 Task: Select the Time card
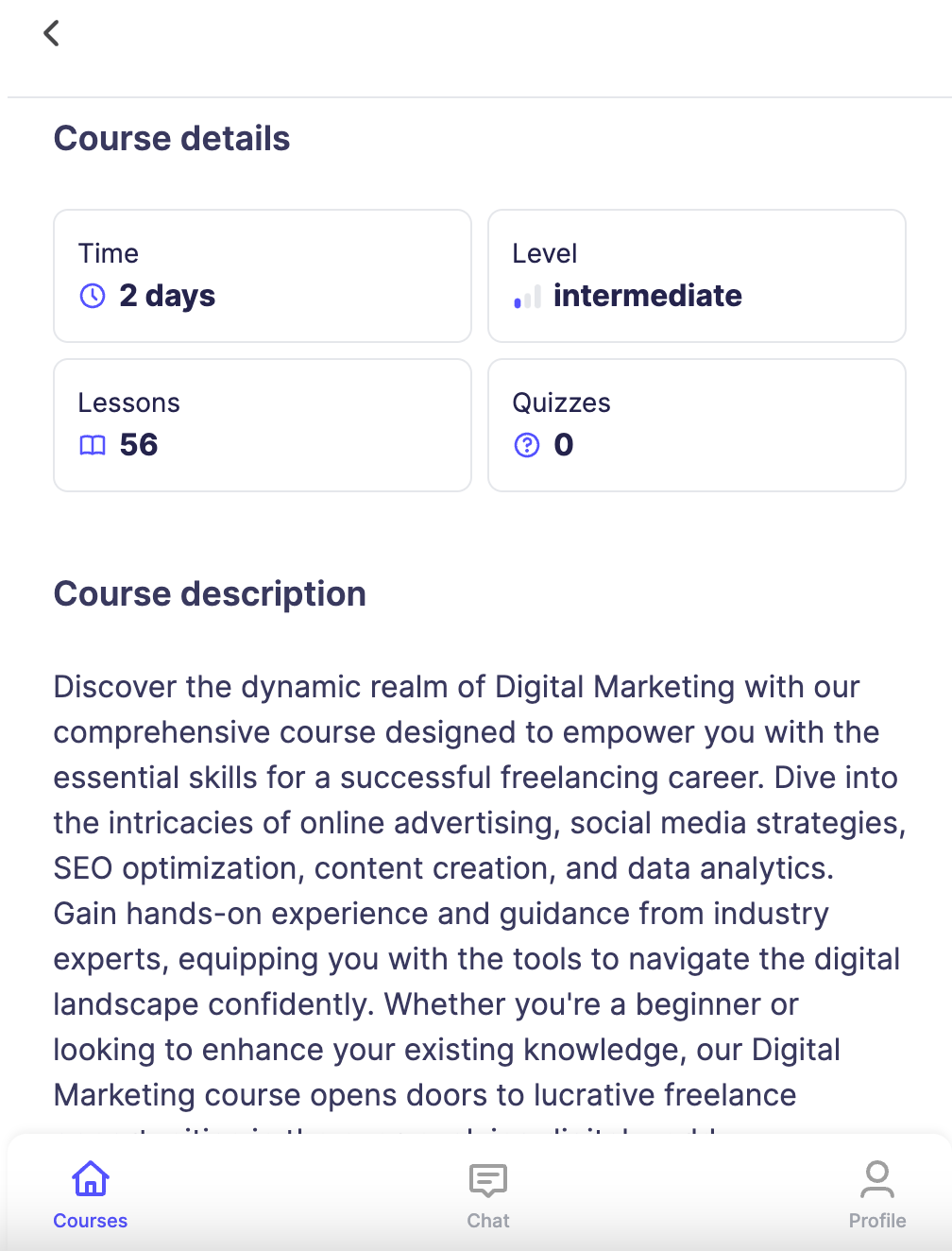point(263,276)
